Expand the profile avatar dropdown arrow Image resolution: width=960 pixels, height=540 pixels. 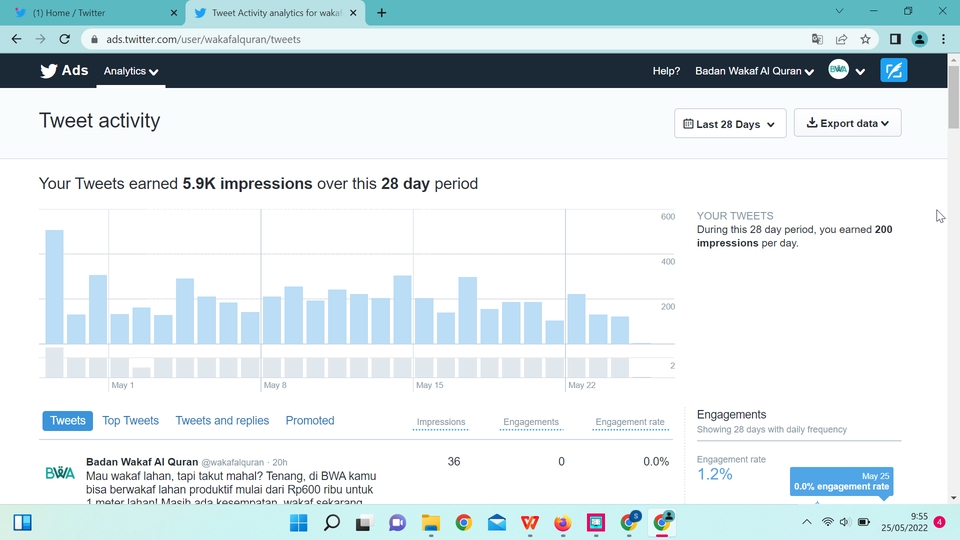point(860,72)
